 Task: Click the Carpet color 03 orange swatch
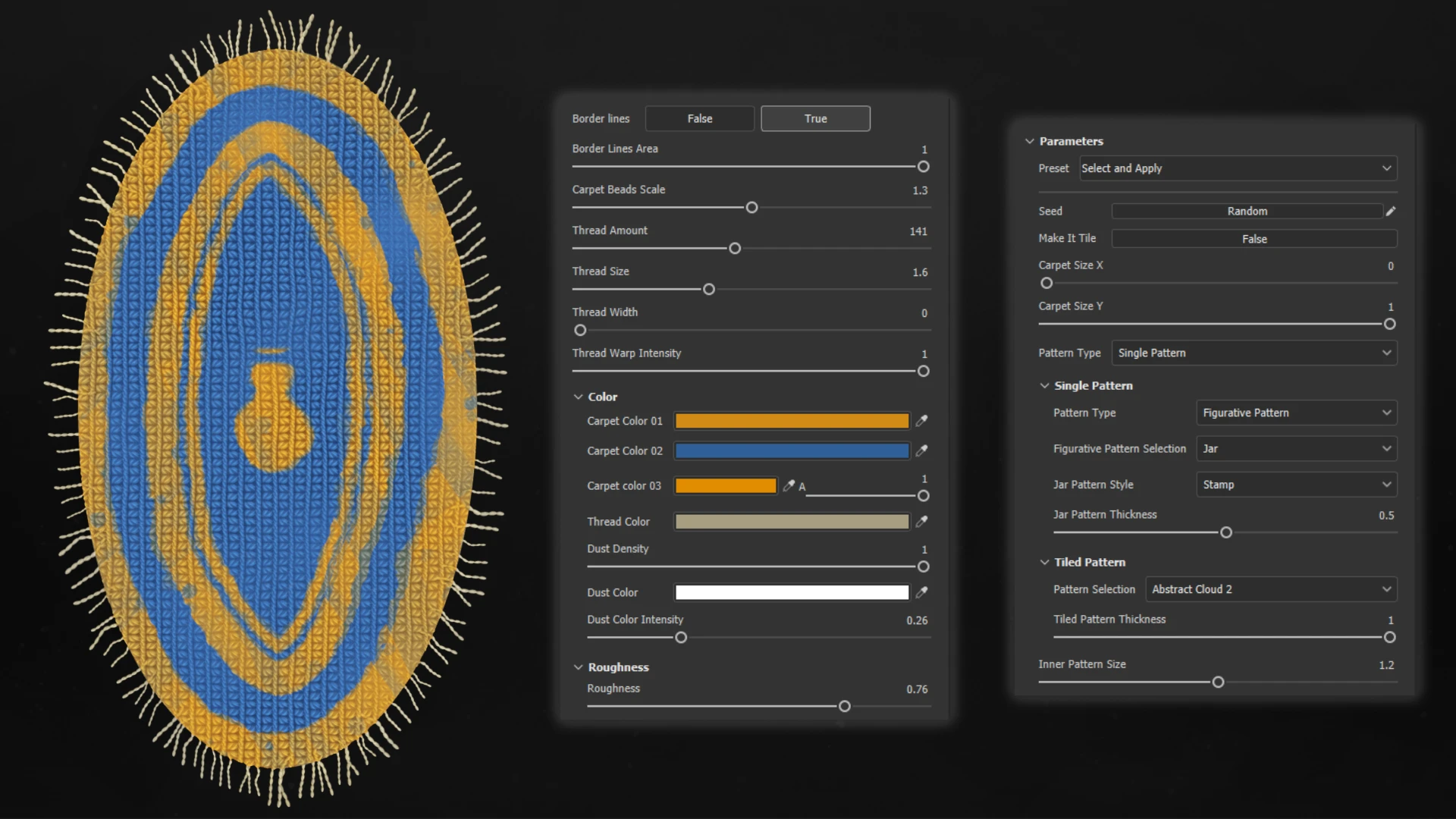pyautogui.click(x=726, y=485)
